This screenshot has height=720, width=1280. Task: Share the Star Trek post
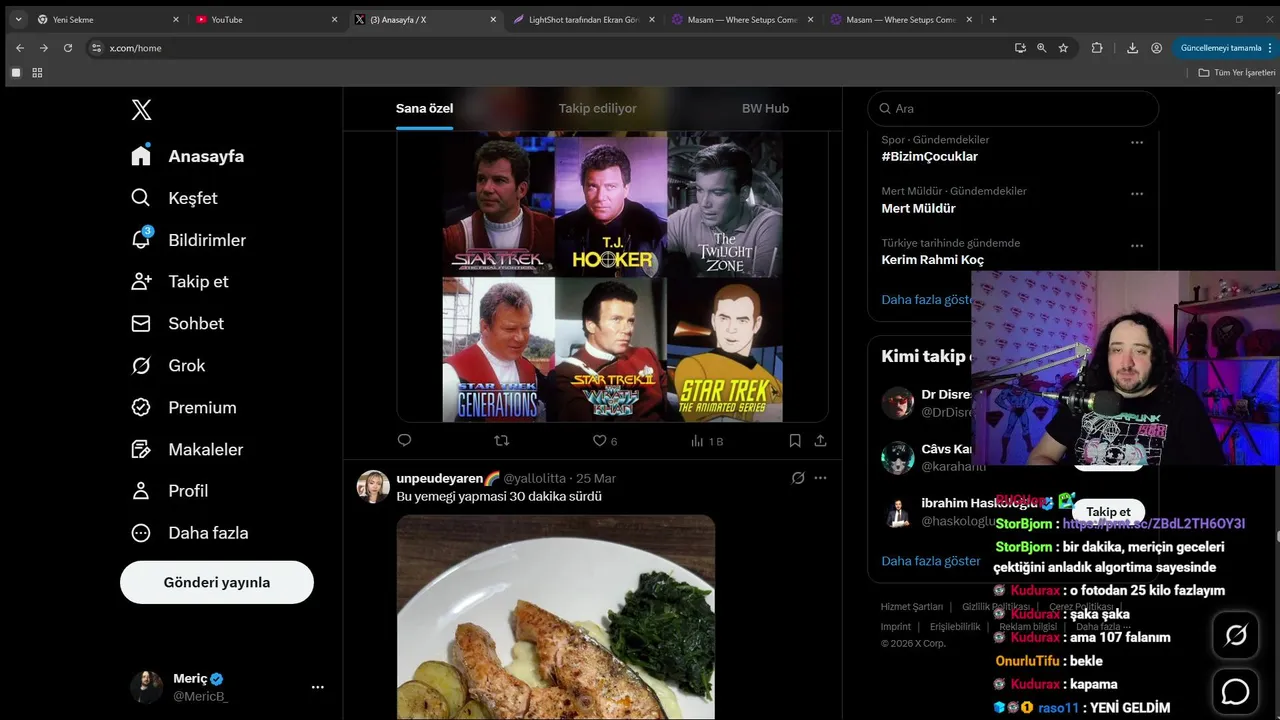tap(821, 440)
